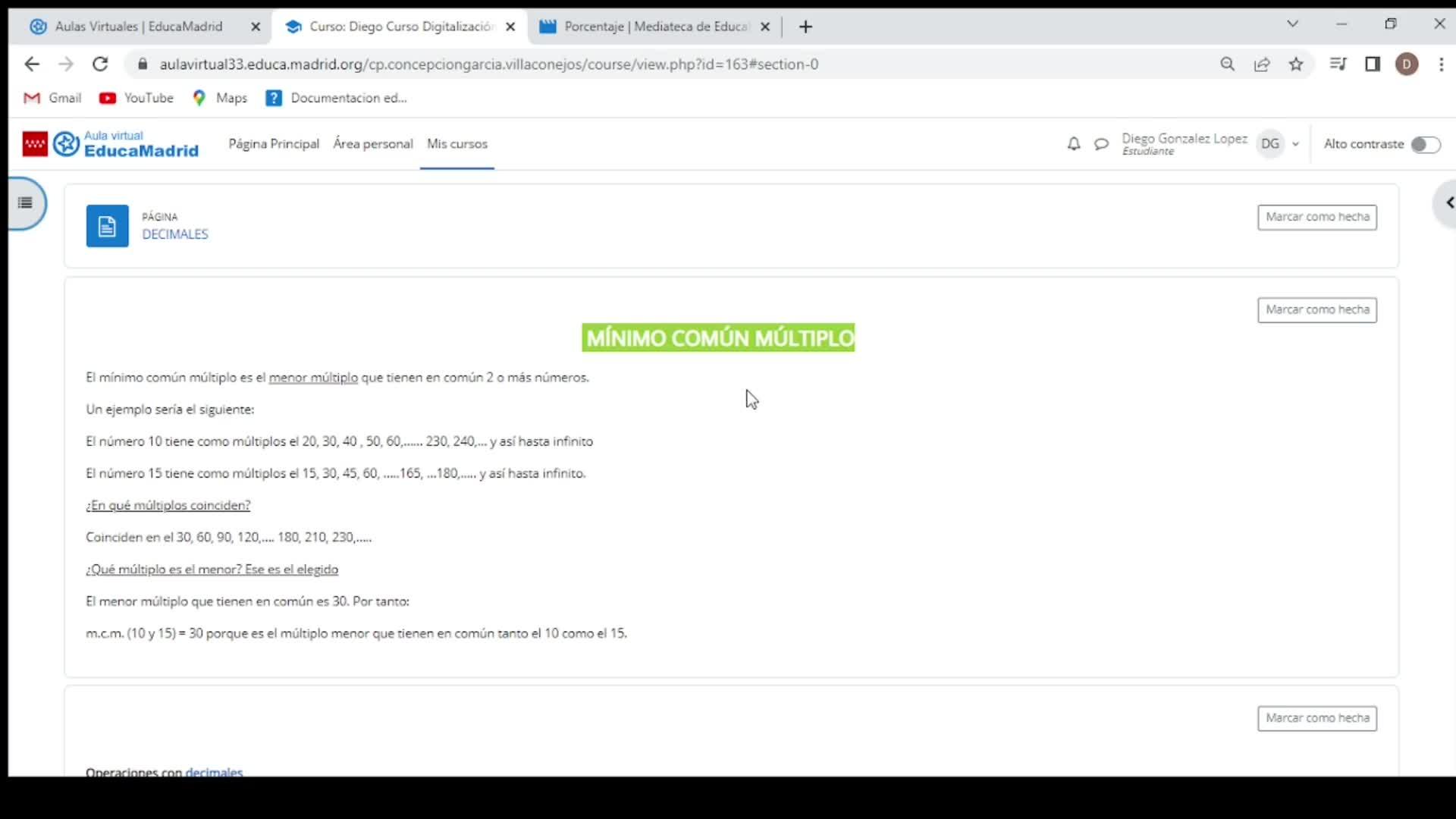Open the tab search dropdown chevron

pos(1292,24)
